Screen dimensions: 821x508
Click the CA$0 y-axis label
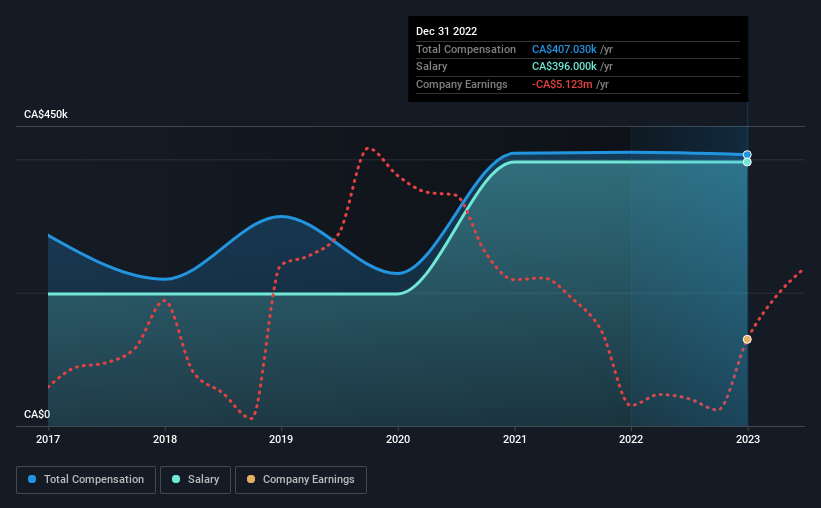pyautogui.click(x=37, y=414)
